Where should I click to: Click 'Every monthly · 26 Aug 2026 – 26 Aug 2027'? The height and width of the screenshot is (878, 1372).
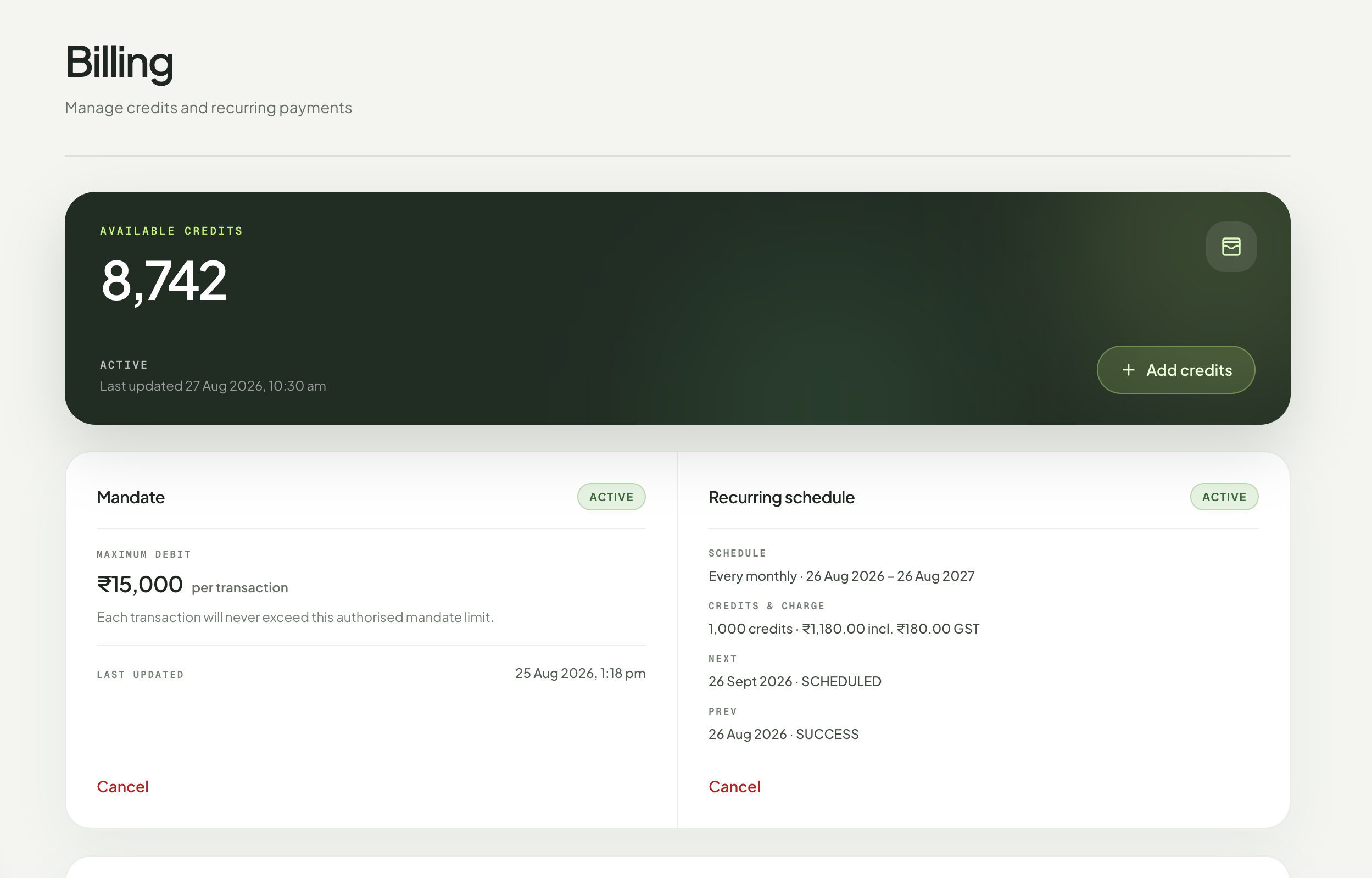(x=841, y=576)
